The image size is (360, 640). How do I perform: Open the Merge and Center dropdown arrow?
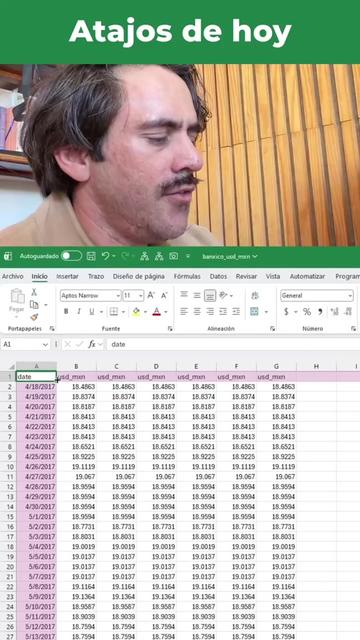266,312
